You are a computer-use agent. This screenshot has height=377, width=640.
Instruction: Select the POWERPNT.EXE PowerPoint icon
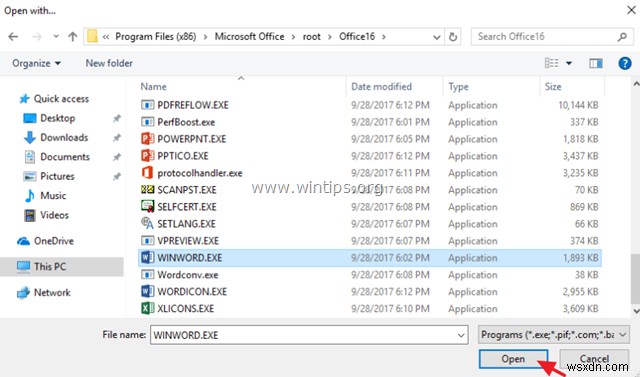coord(147,139)
